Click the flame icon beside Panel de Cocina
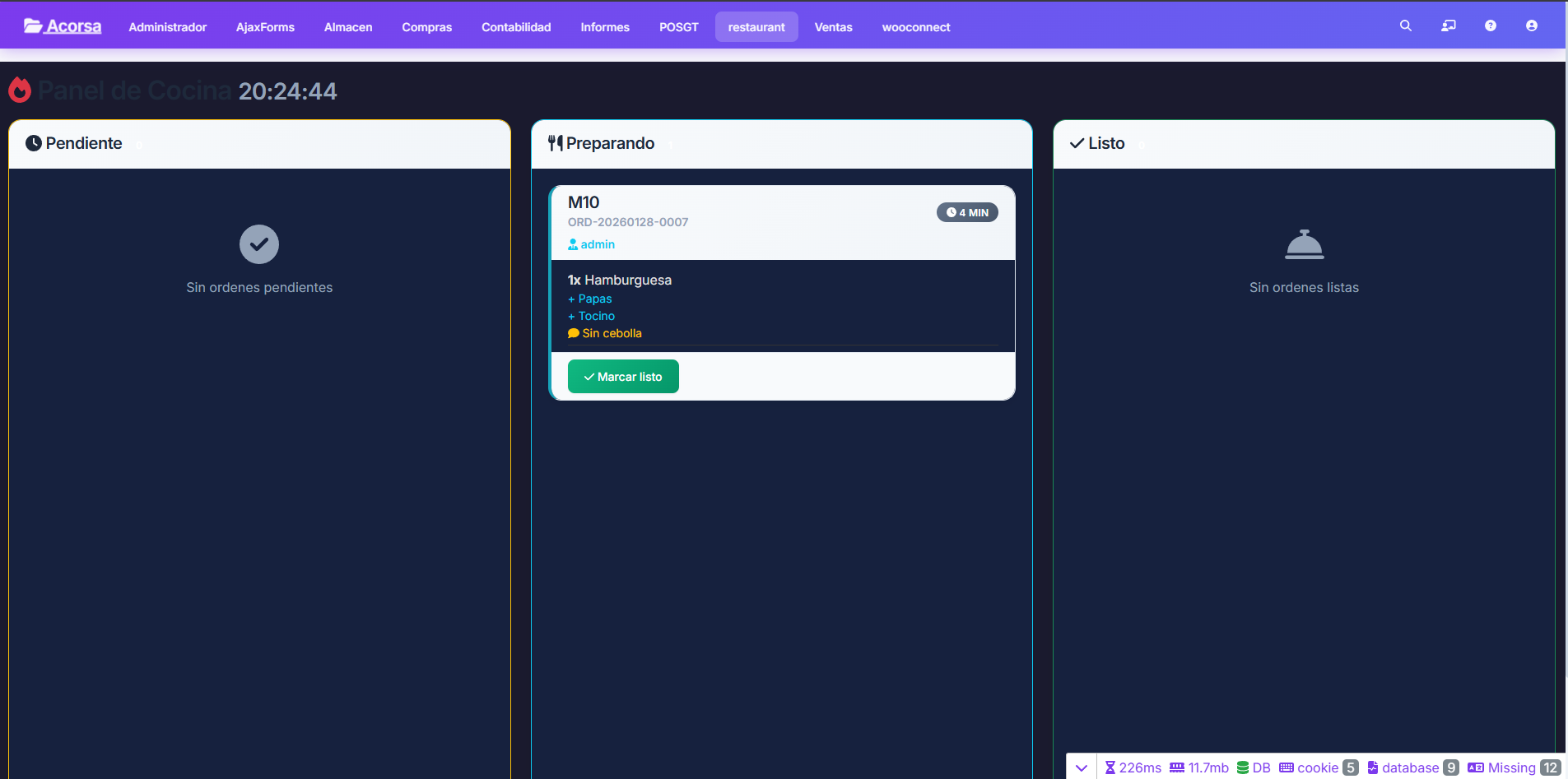The image size is (1568, 779). pyautogui.click(x=20, y=90)
